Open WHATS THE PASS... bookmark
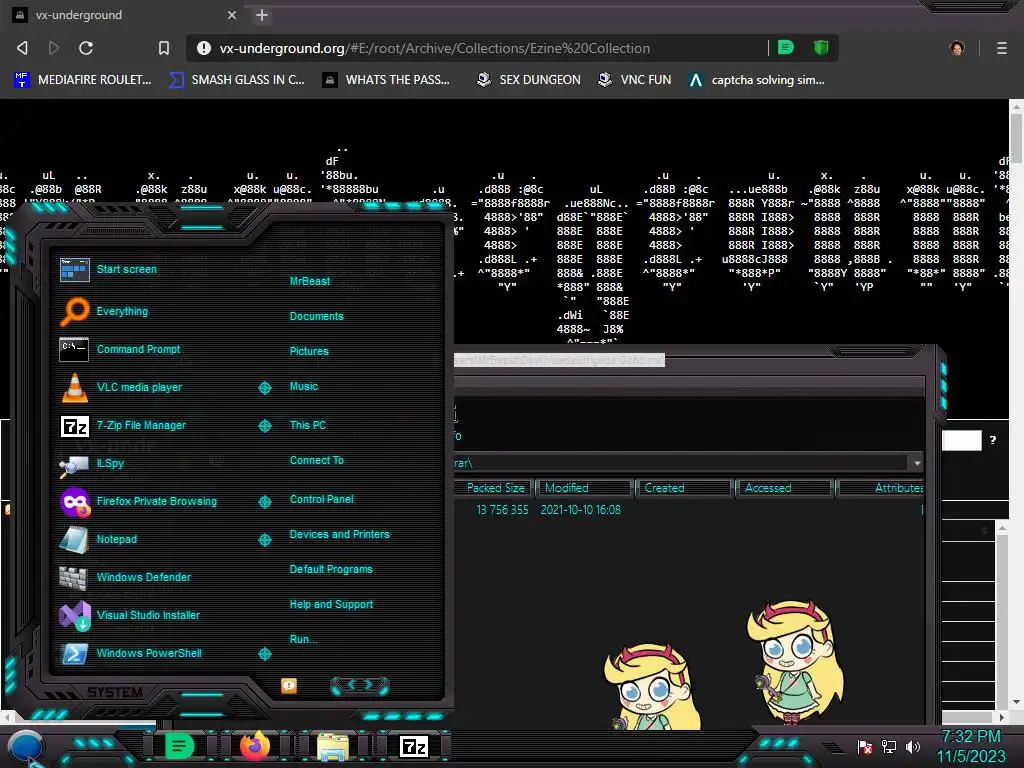Viewport: 1024px width, 768px height. tap(386, 80)
